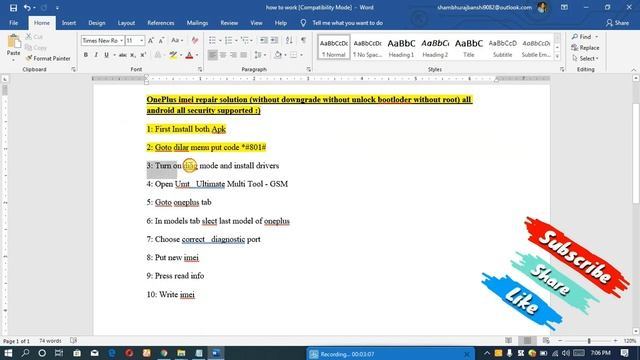Apply the Subtitle style

point(502,48)
